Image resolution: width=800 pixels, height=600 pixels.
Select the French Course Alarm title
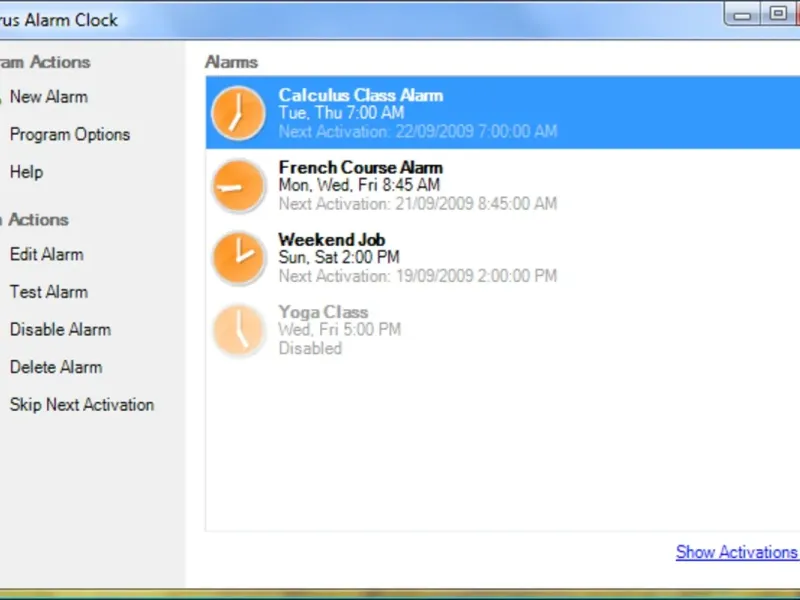pyautogui.click(x=361, y=167)
